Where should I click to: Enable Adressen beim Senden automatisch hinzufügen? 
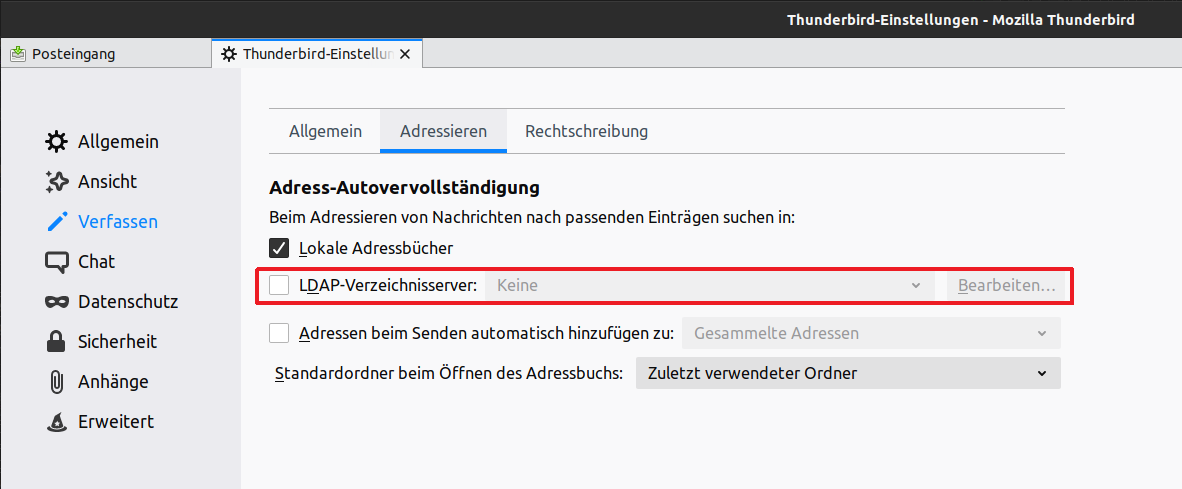279,333
